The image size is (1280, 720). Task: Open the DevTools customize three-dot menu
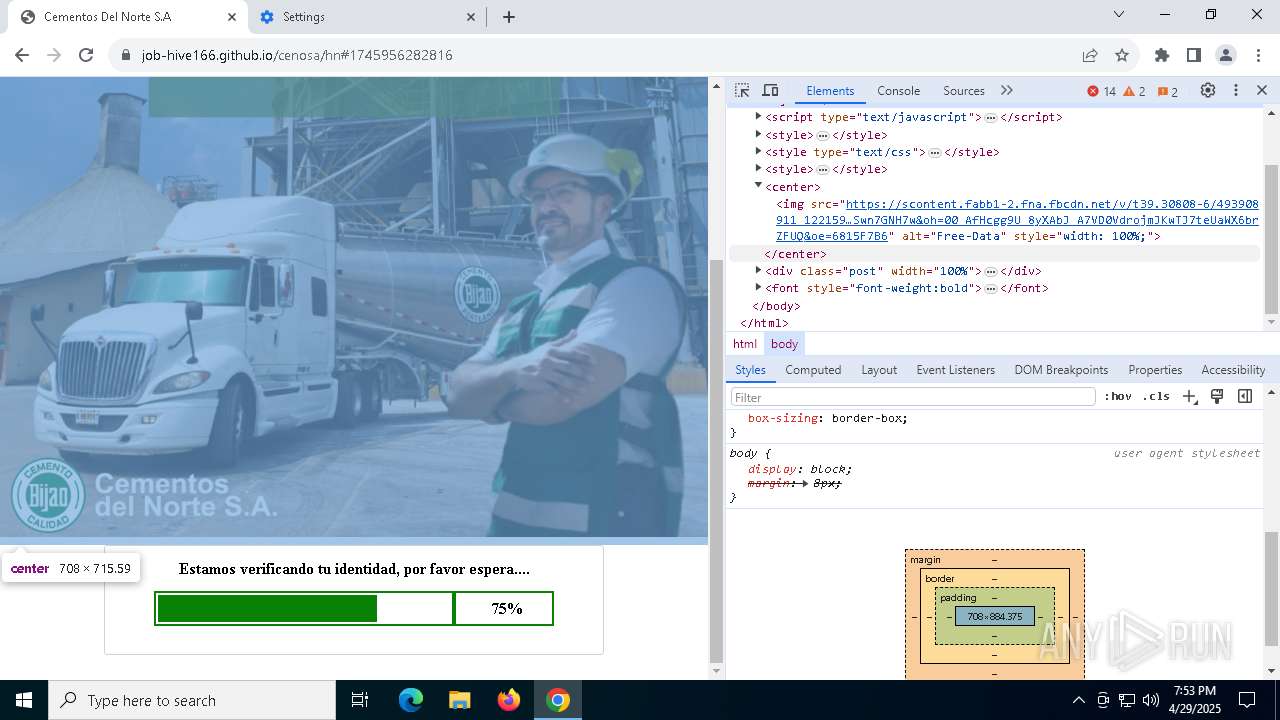coord(1236,90)
